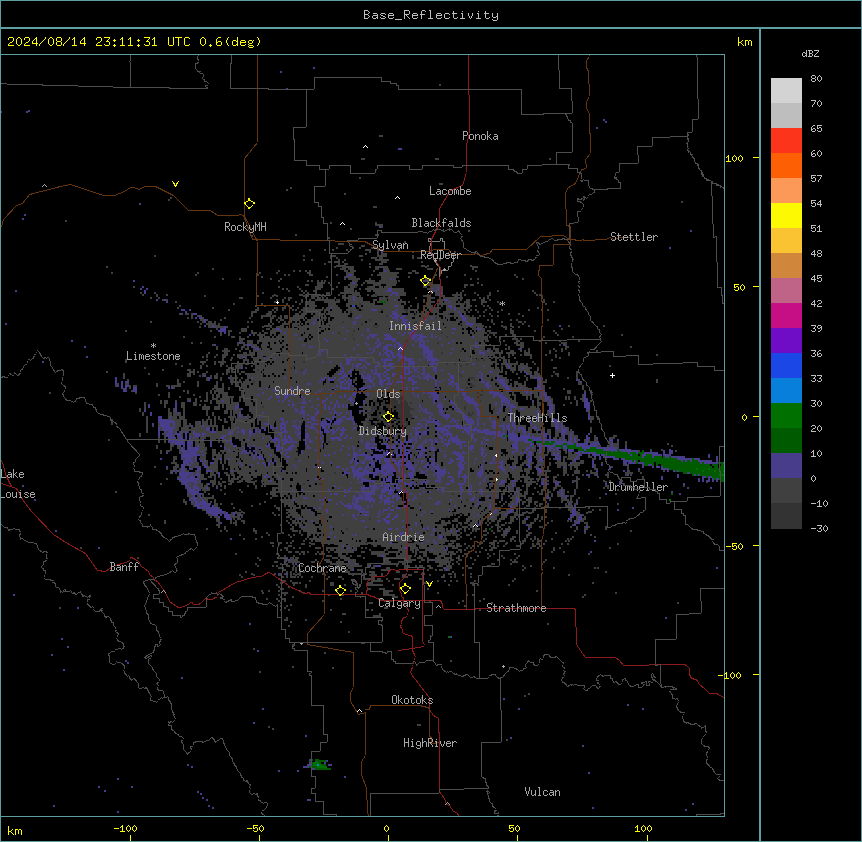Click the ThreeHills label
Viewport: 862px width, 842px height.
[x=537, y=418]
